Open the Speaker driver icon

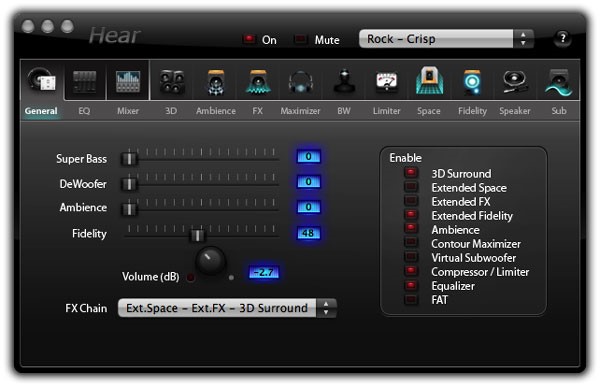[515, 82]
